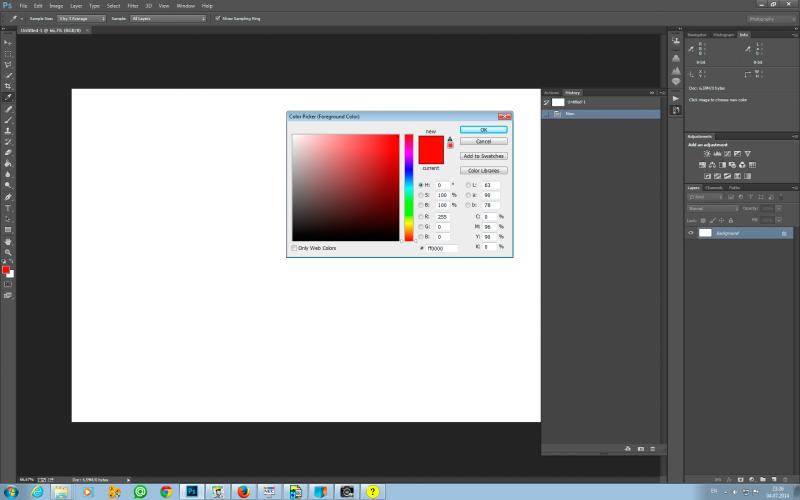Click the Brightness/Contrast adjustment icon

click(x=707, y=154)
